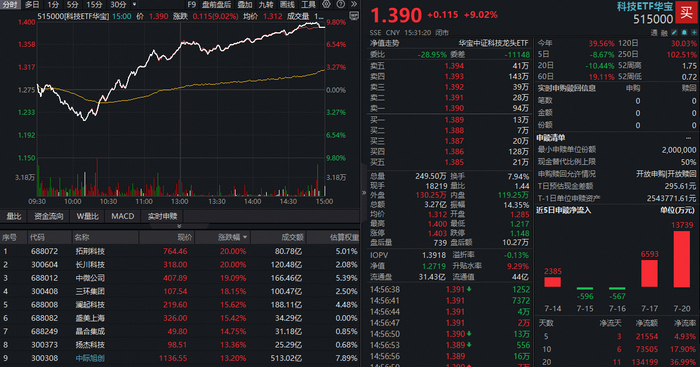Sort list via 涨跌幅 column dropdown arrow
The image size is (700, 367).
click(245, 238)
